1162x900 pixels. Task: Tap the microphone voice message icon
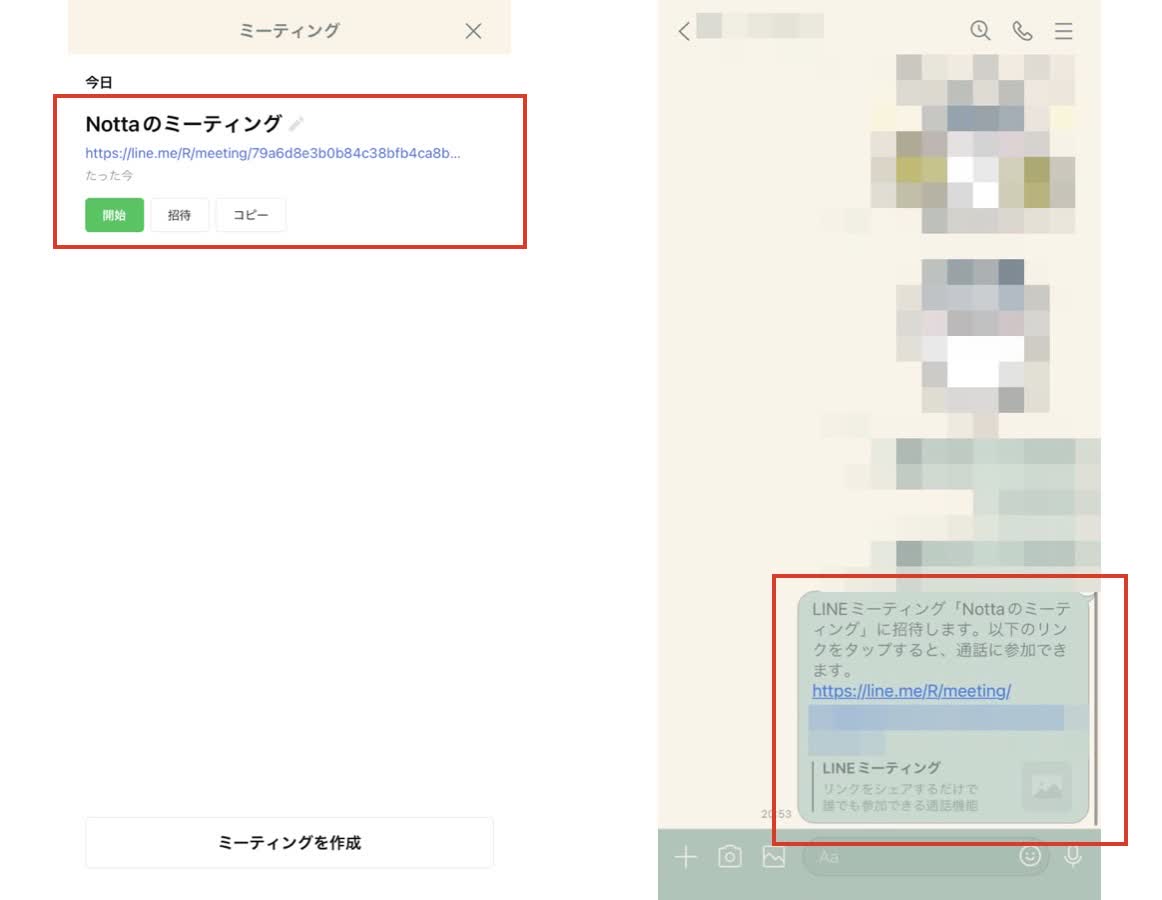(1072, 857)
